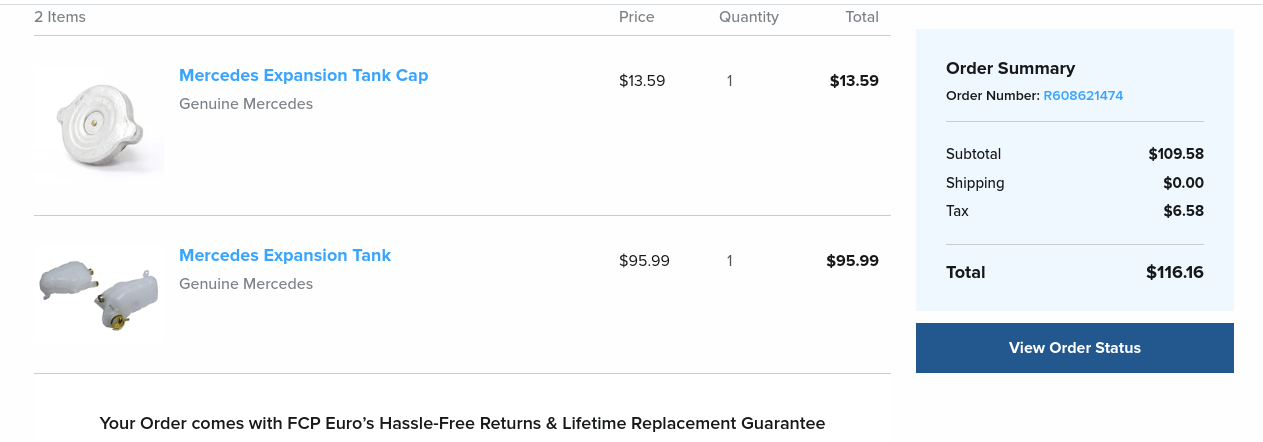
Task: Open the Mercedes Expansion Tank product link
Action: coord(285,256)
